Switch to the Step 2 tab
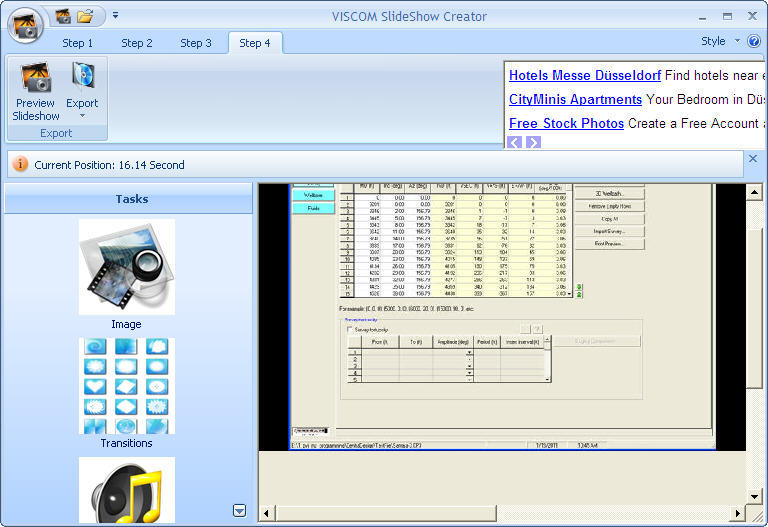Image resolution: width=768 pixels, height=527 pixels. 137,43
